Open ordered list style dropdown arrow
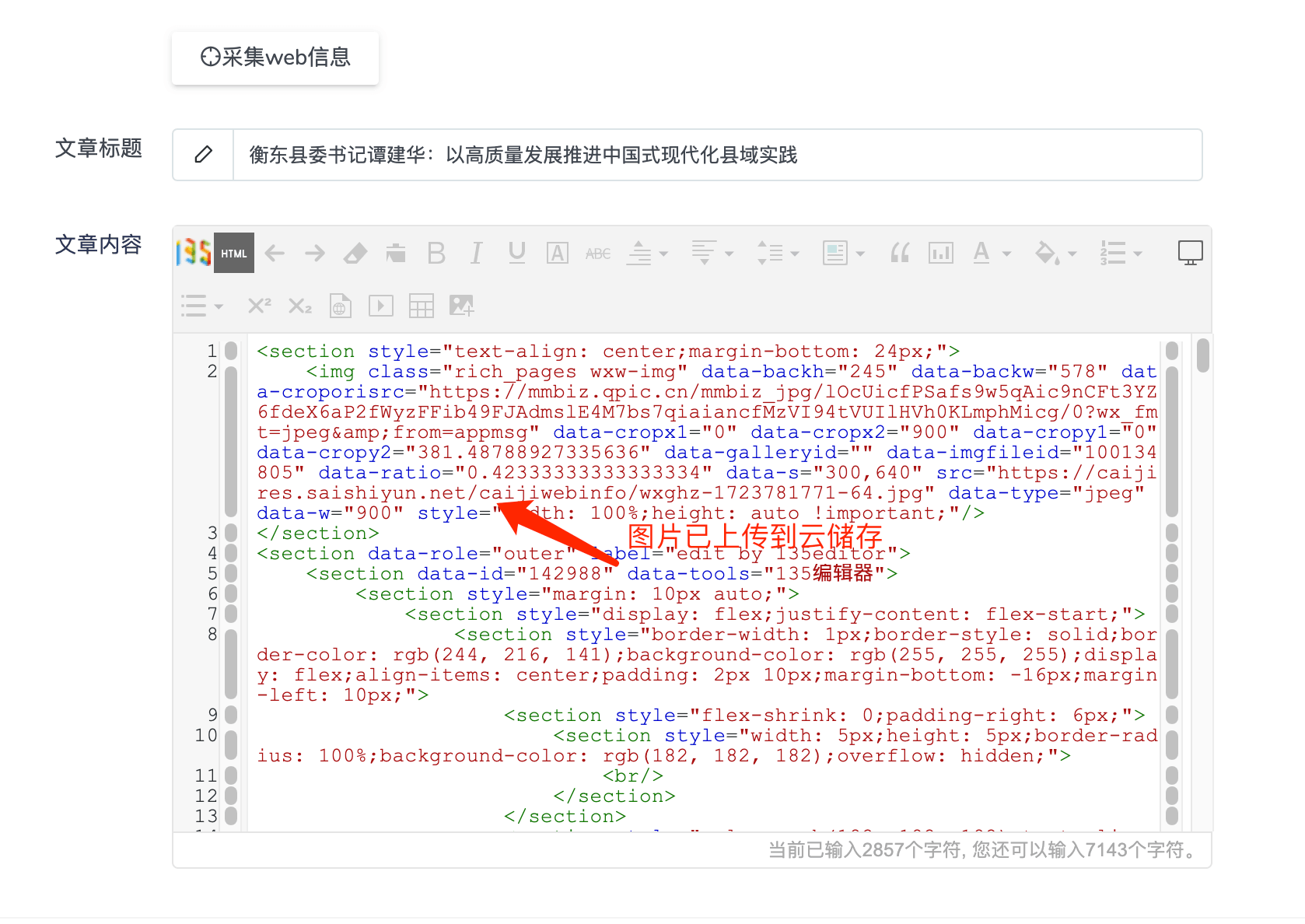This screenshot has height=924, width=1305. (1137, 254)
